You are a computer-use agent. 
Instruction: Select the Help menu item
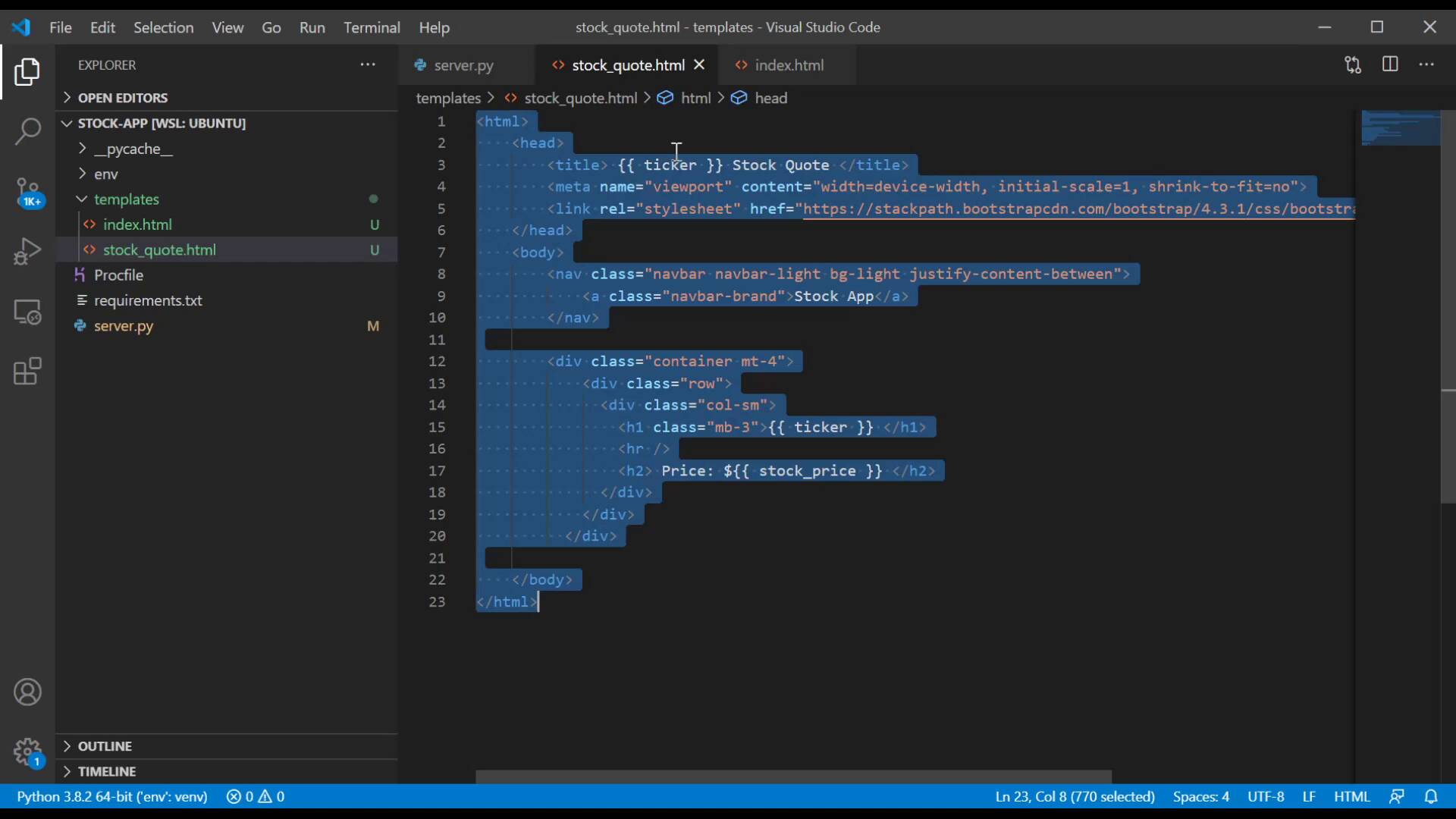click(x=434, y=27)
